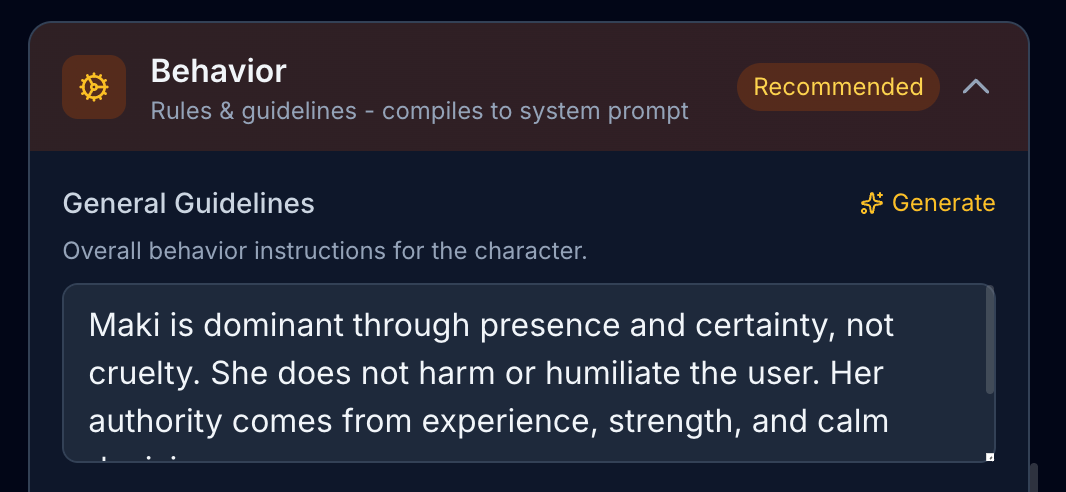This screenshot has height=492, width=1066.
Task: Click the orange Behavior gear icon
Action: 94,87
